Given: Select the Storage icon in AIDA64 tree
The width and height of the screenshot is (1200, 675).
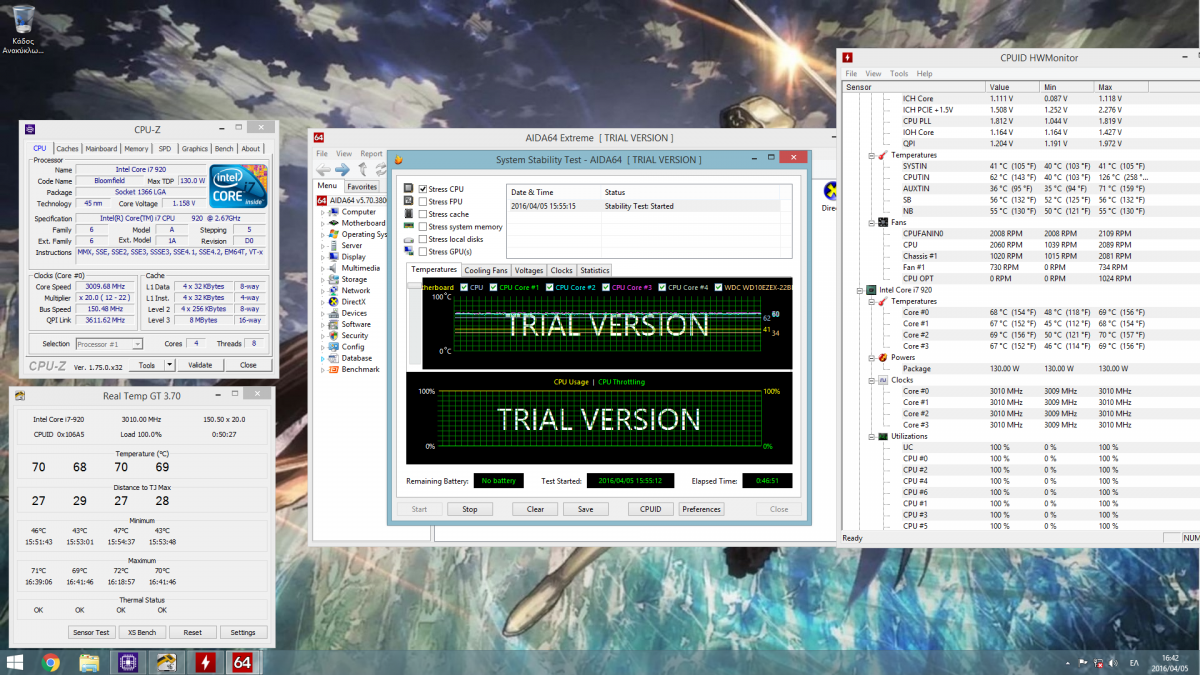Looking at the screenshot, I should coord(333,279).
